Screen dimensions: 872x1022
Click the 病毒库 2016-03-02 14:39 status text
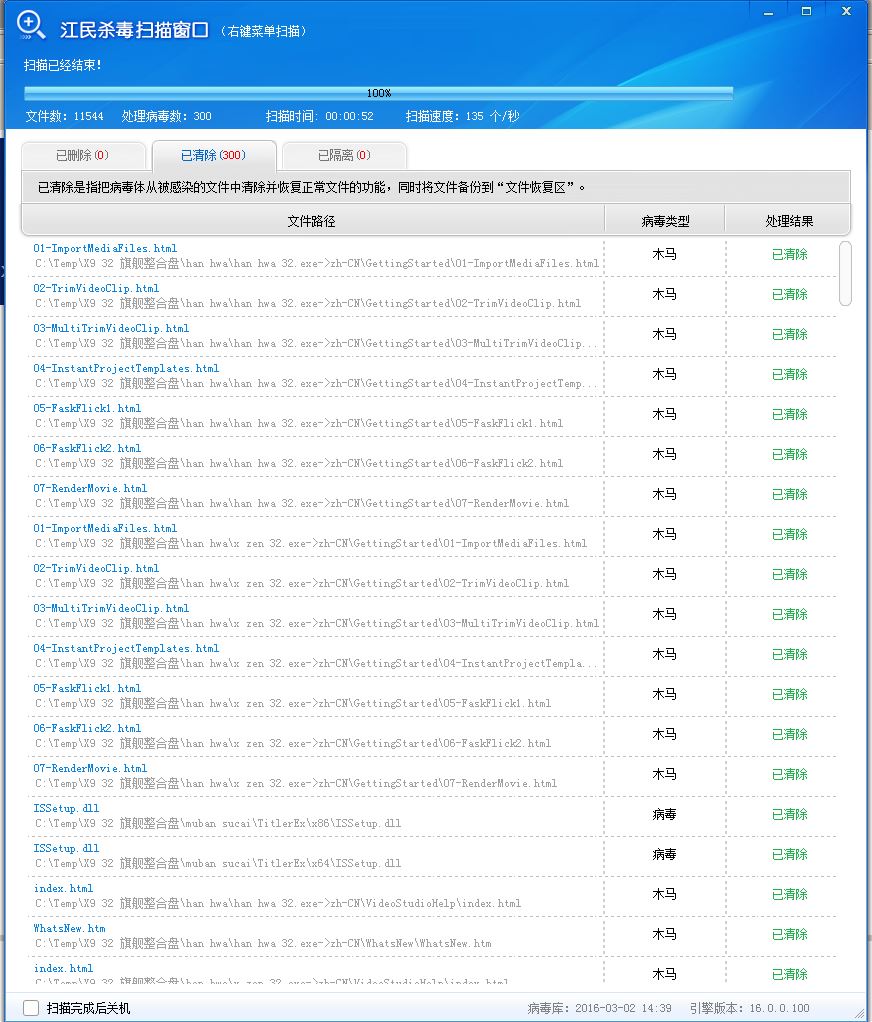[600, 1008]
